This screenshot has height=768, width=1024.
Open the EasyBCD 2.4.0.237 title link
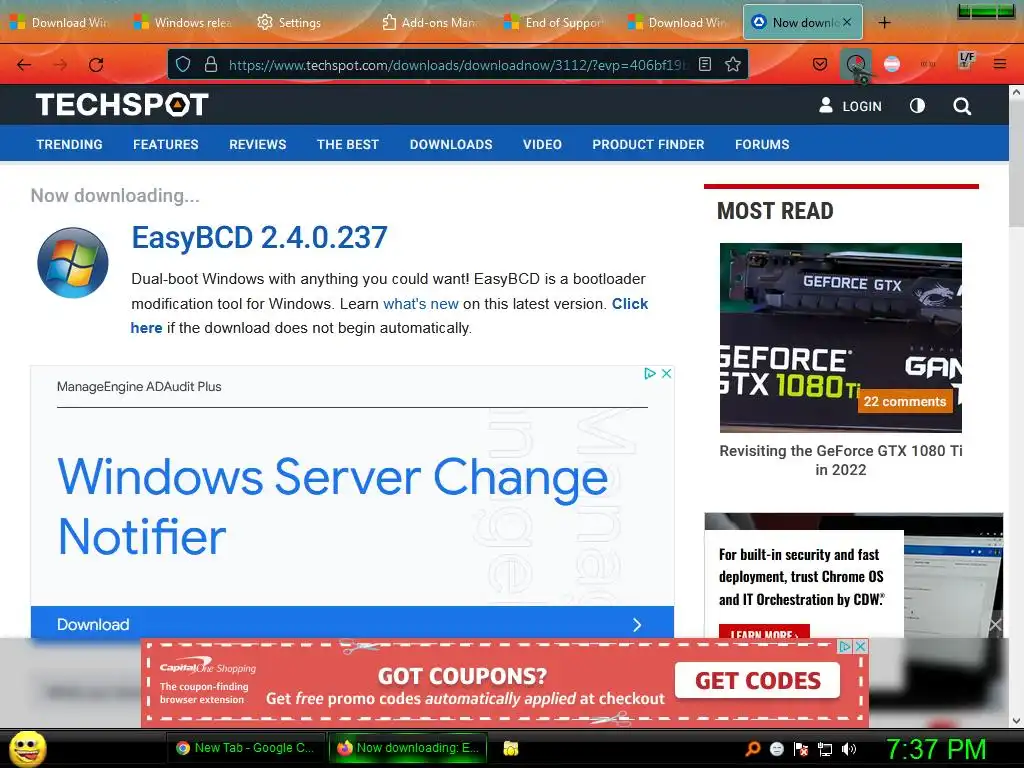[259, 237]
